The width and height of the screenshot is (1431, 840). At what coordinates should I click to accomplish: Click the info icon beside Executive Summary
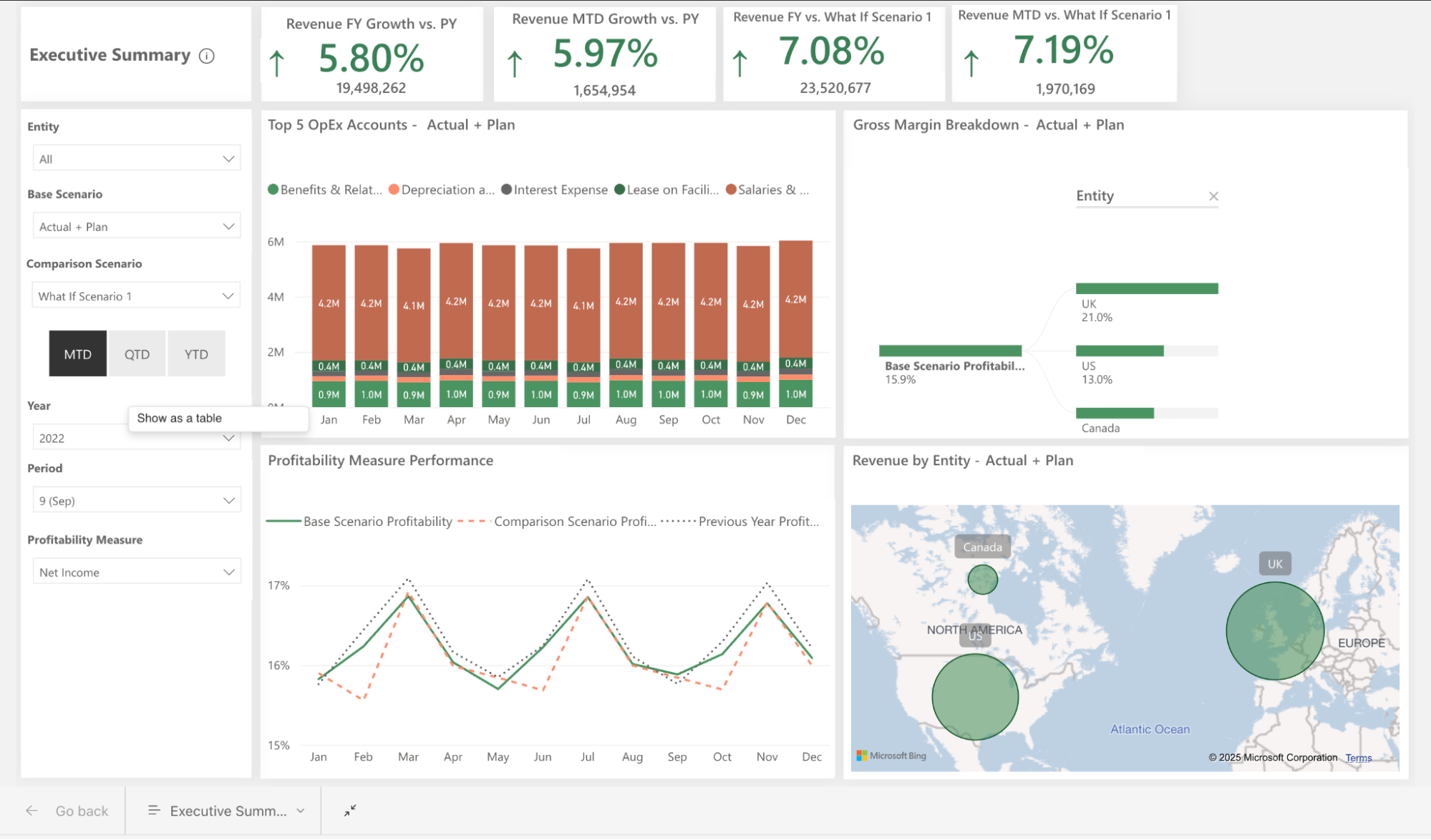point(207,55)
